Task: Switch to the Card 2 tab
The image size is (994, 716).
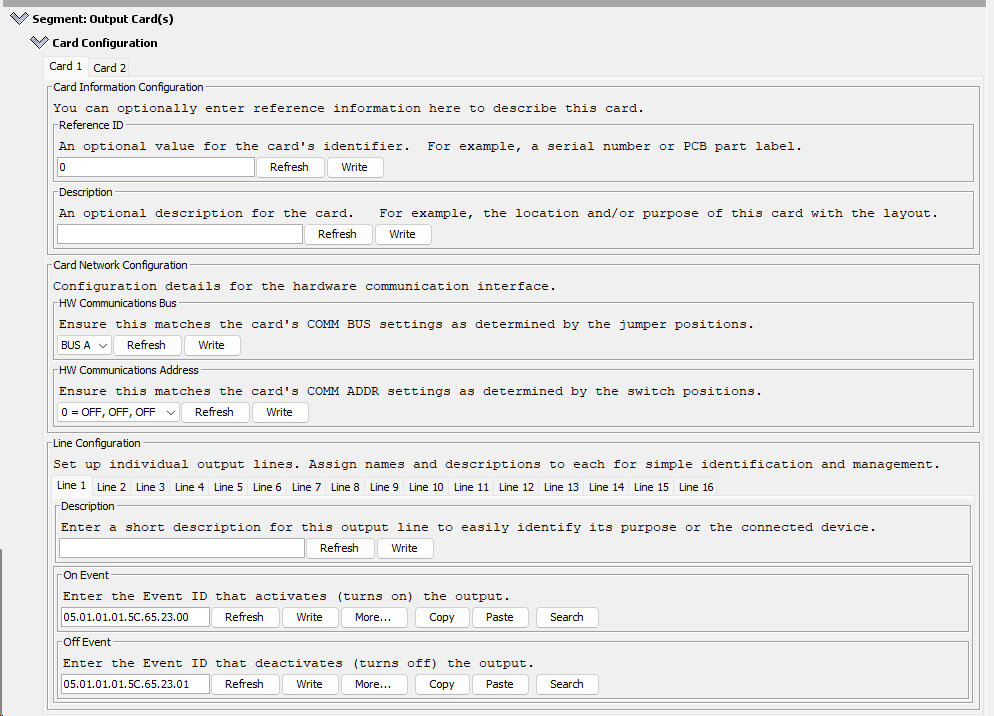Action: click(109, 68)
